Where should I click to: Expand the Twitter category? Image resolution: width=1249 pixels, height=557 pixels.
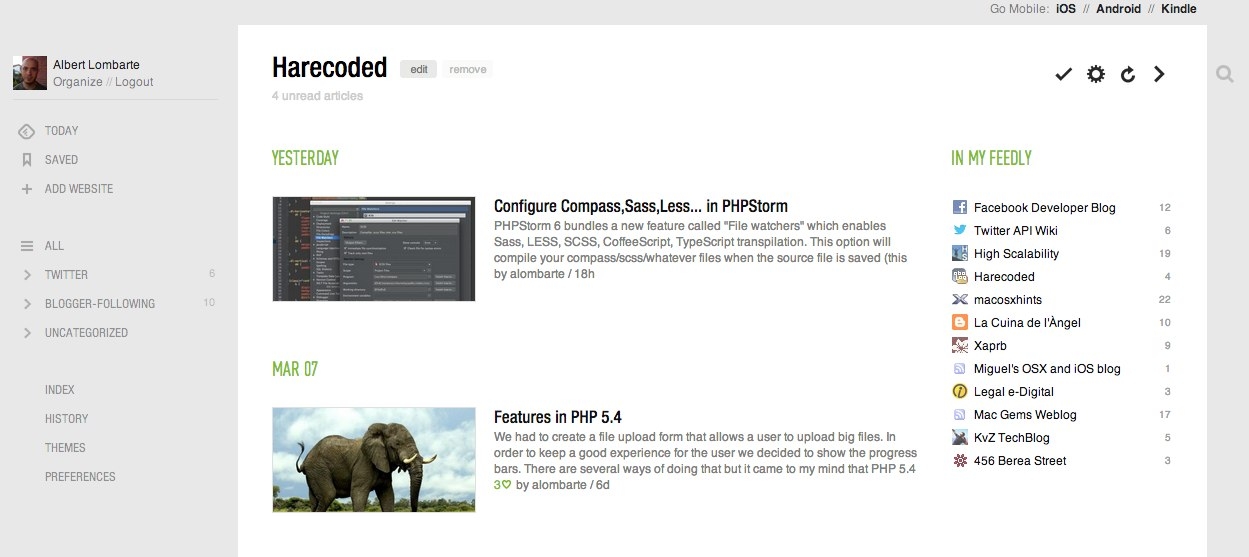pos(27,275)
